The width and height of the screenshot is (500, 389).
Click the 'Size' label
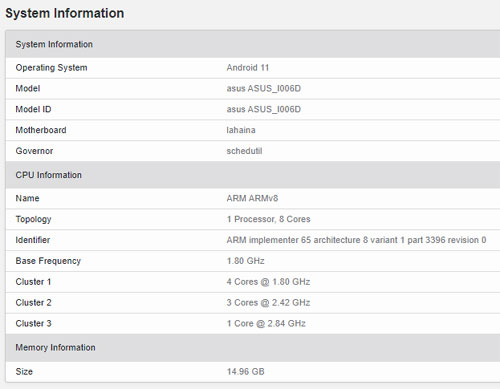click(x=24, y=372)
